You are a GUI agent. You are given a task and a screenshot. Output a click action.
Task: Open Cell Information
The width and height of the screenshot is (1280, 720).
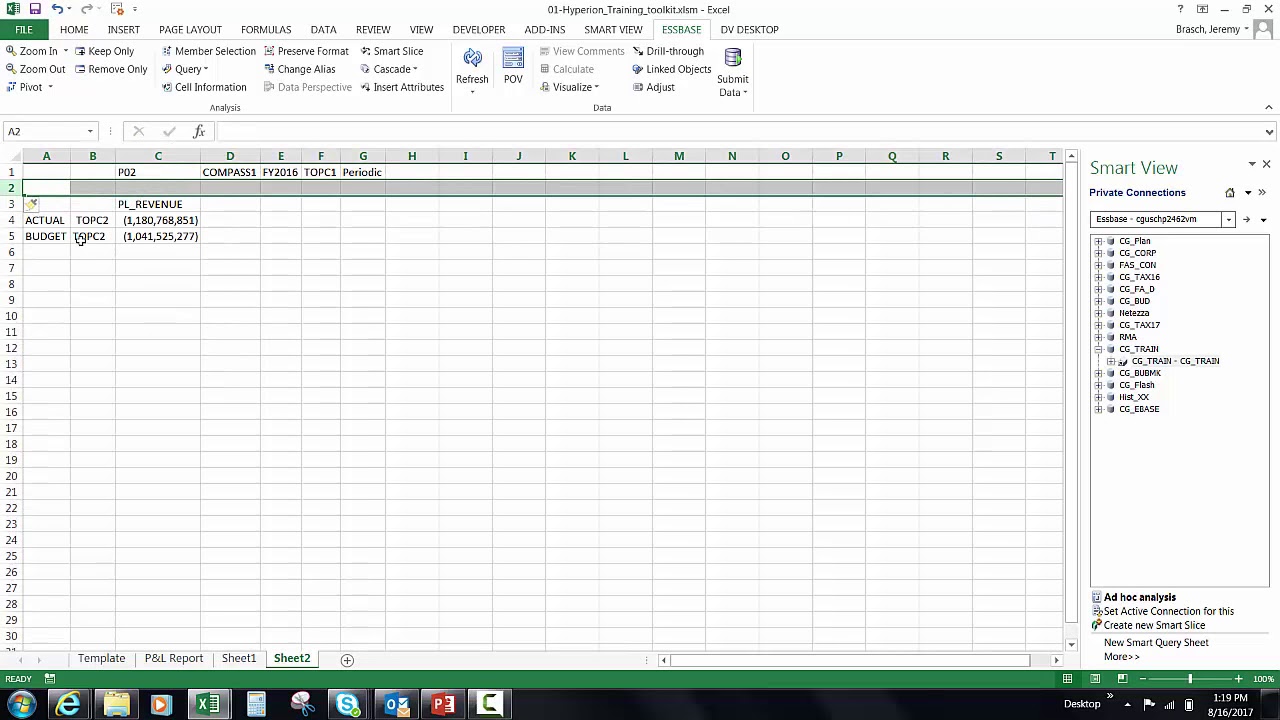point(204,87)
